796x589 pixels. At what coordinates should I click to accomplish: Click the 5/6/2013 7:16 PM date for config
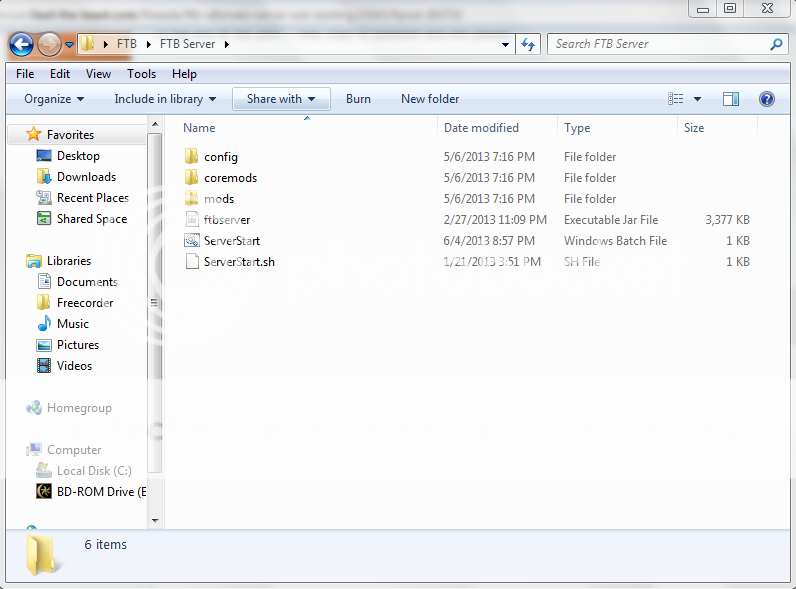coord(489,157)
